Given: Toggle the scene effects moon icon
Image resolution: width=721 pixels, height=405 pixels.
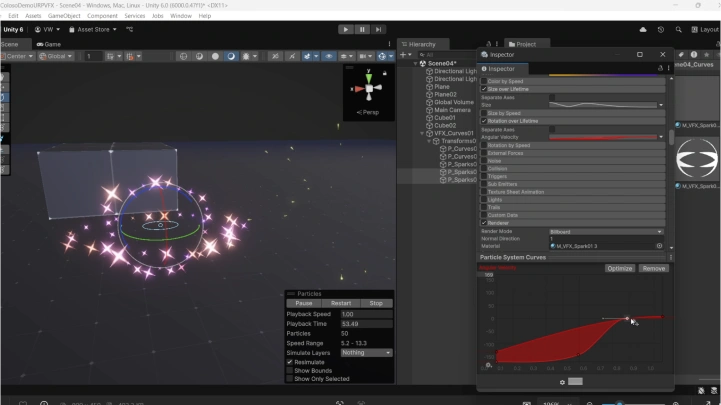Looking at the screenshot, I should click(231, 56).
